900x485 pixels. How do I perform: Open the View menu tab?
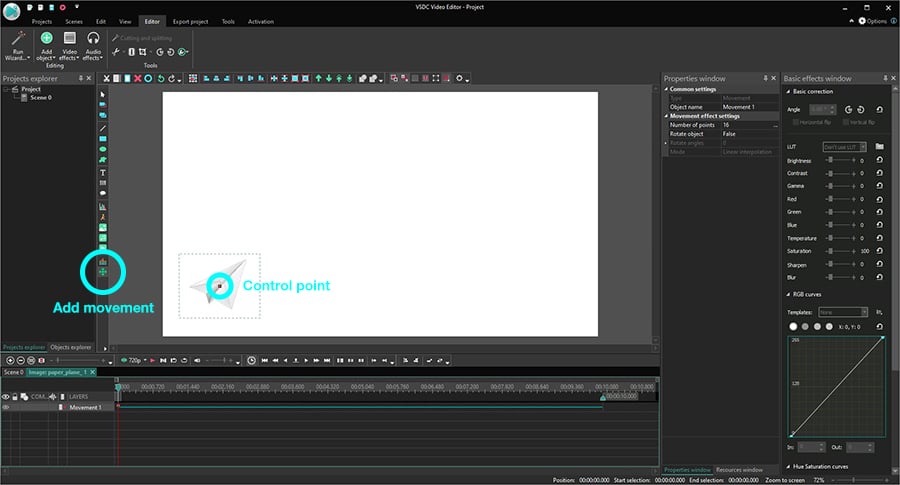click(x=125, y=22)
